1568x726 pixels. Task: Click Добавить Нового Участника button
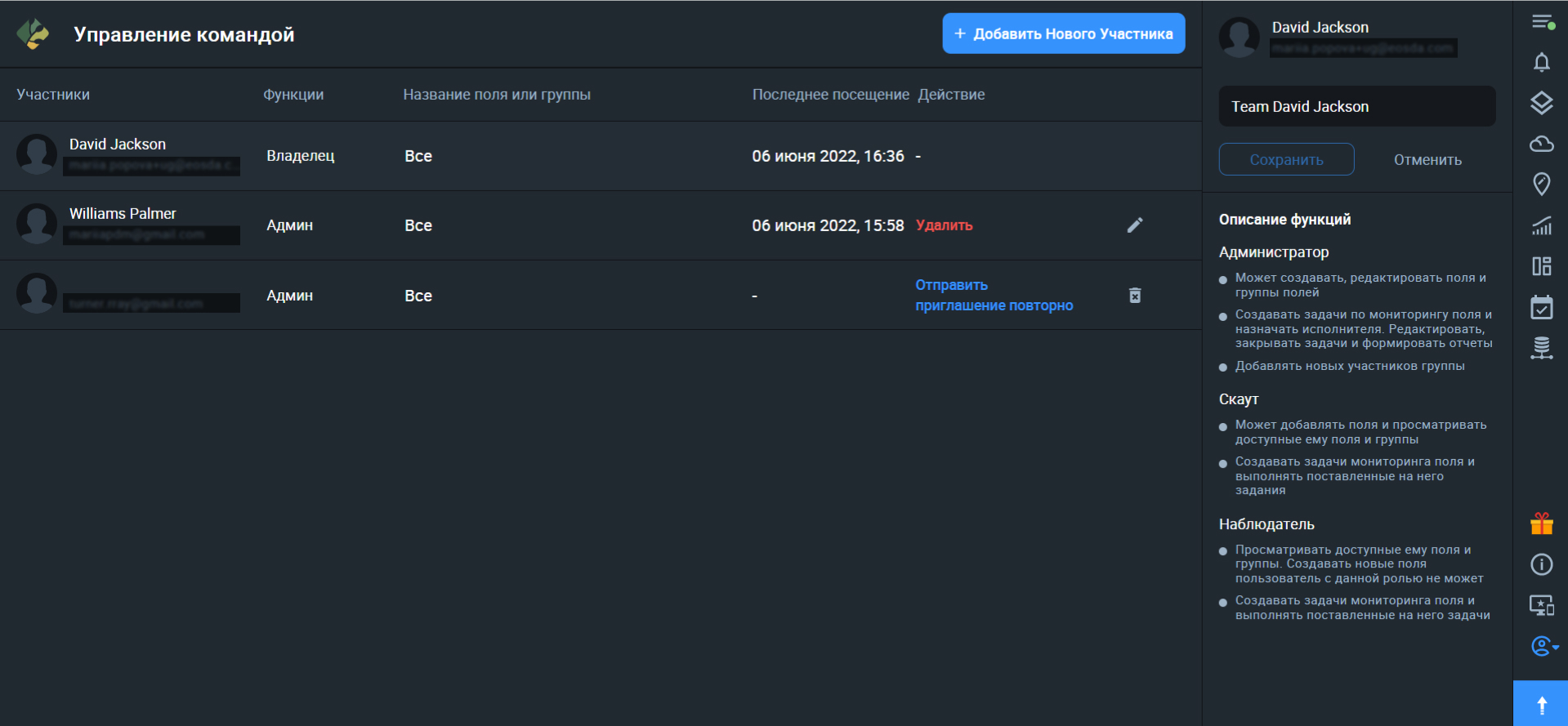[x=1063, y=33]
